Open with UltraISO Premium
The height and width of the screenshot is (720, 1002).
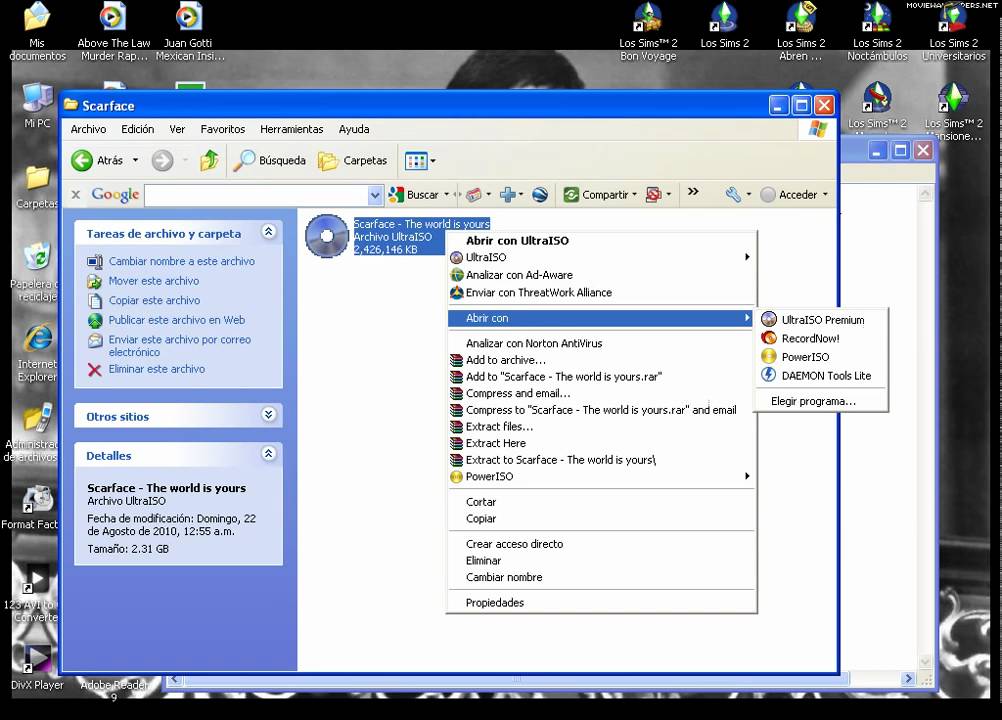[x=821, y=320]
